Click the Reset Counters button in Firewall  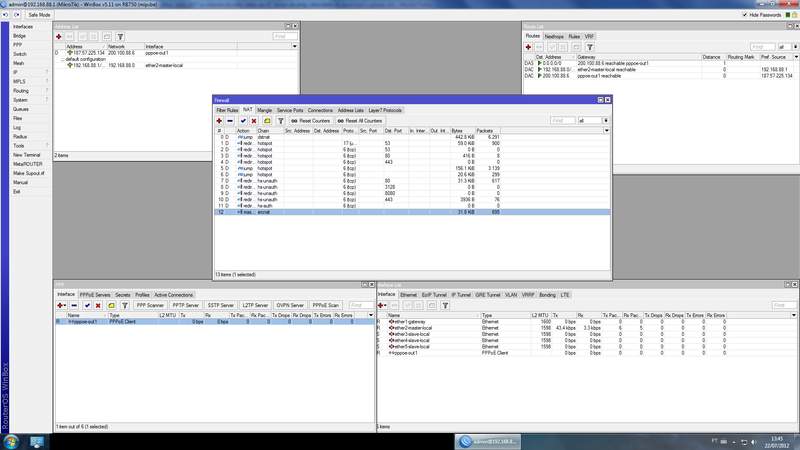[x=310, y=121]
